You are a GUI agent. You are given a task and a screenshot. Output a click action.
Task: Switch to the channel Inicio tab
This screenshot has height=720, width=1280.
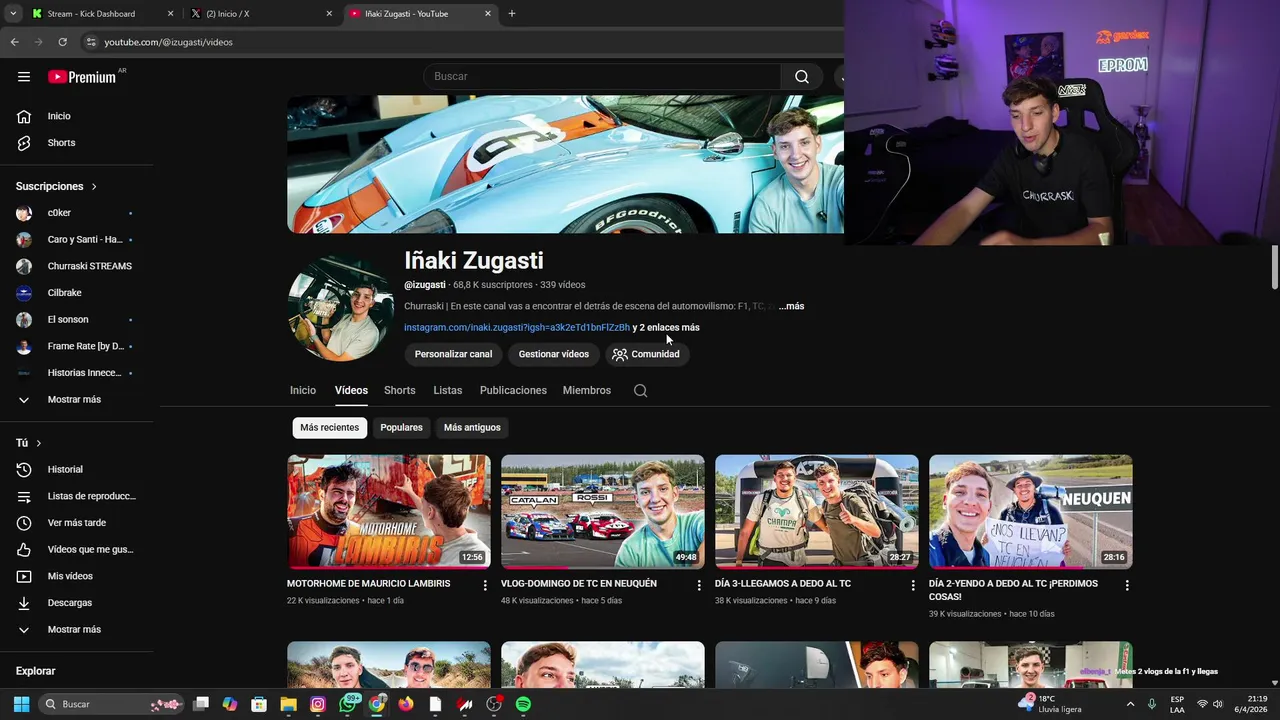coord(303,390)
